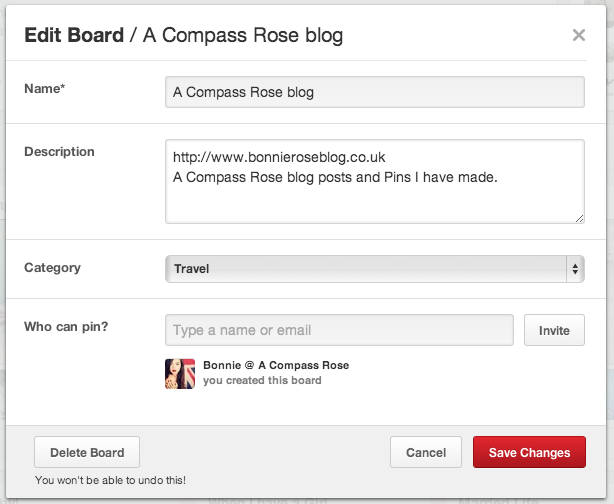Close the Edit Board dialog with X
Screen dimensions: 614x504
[x=578, y=35]
